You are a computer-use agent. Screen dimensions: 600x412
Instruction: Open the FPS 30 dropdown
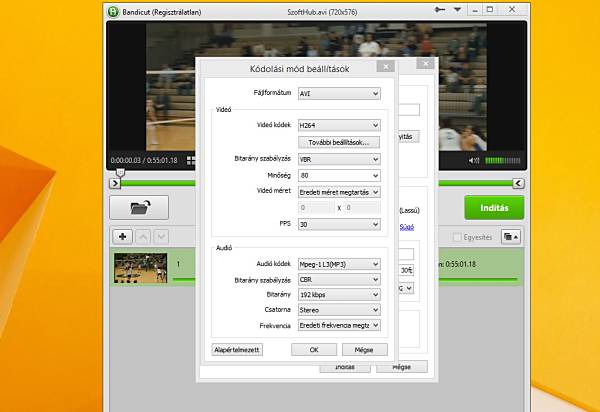coord(339,224)
